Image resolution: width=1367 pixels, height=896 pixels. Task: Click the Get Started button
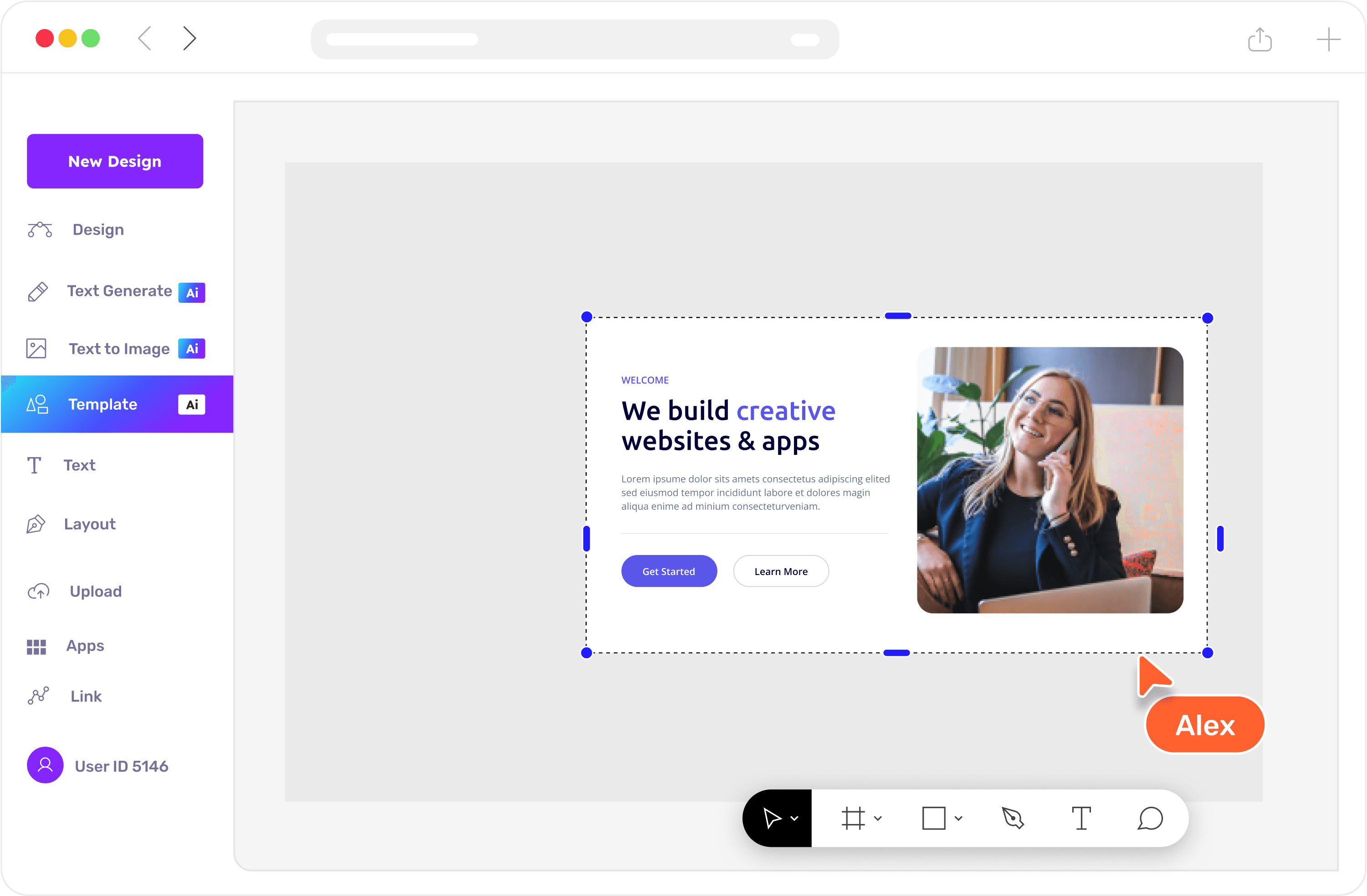669,571
